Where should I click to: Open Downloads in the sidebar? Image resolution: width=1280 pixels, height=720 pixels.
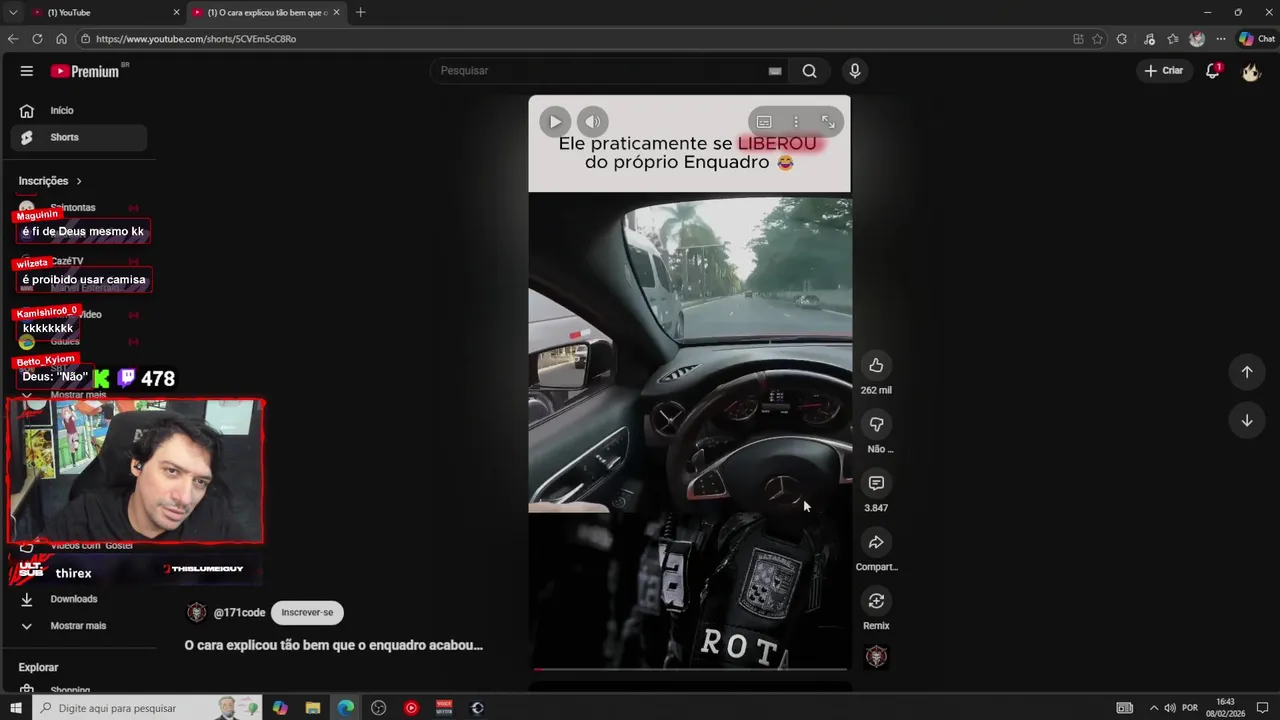point(79,599)
